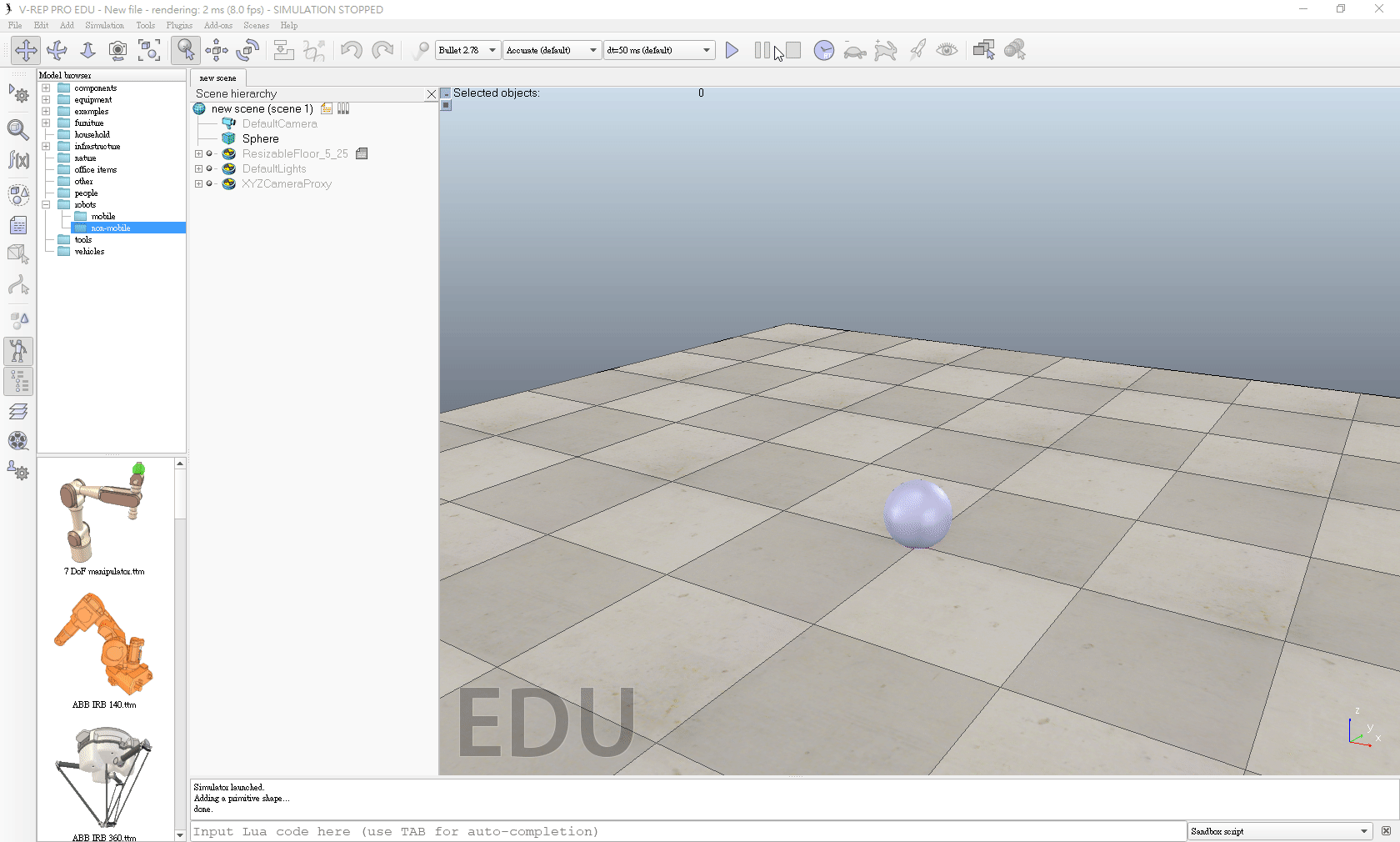The width and height of the screenshot is (1400, 842).
Task: Open the Add menu
Action: point(67,25)
